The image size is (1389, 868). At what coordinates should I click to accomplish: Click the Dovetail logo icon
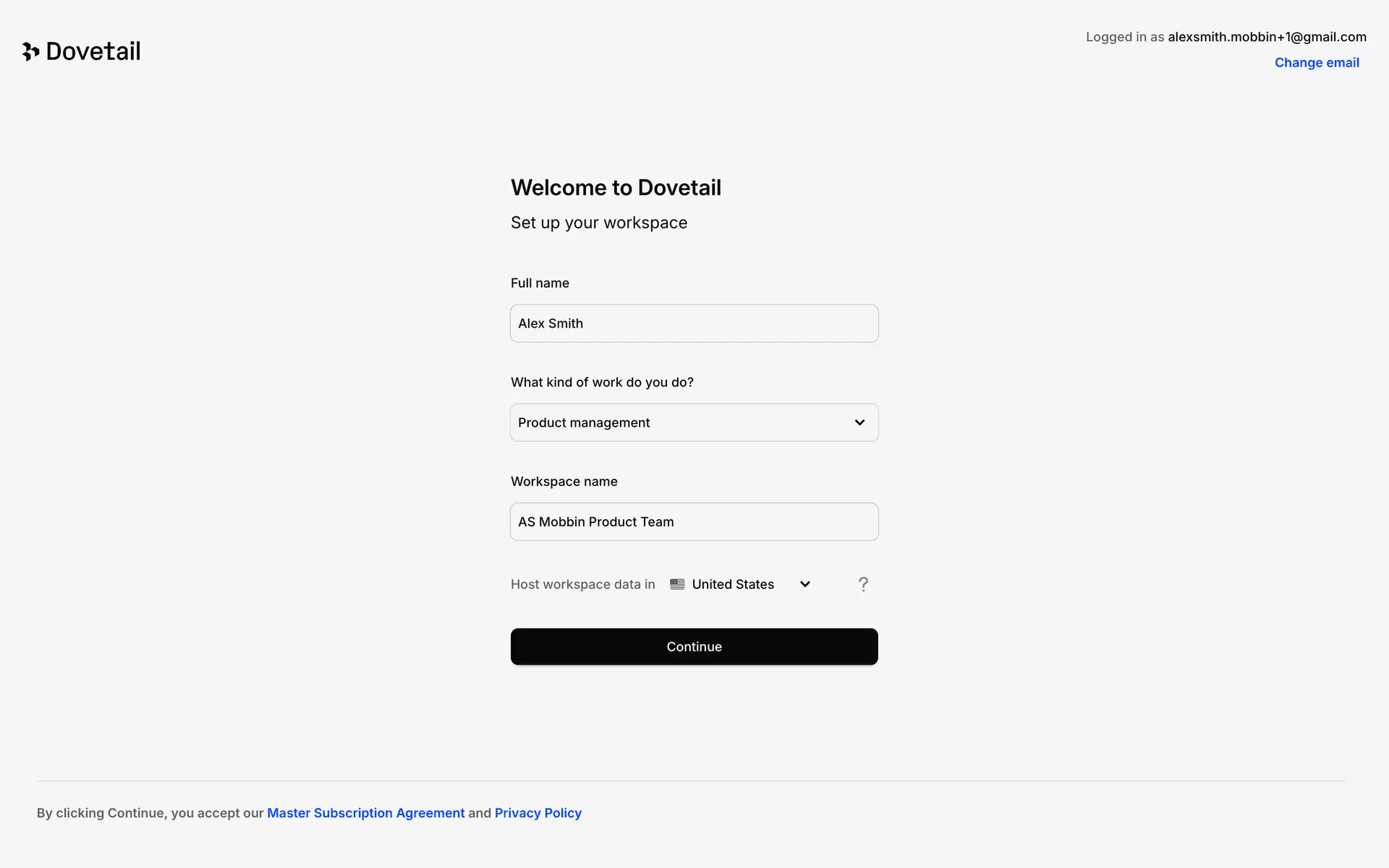click(30, 51)
